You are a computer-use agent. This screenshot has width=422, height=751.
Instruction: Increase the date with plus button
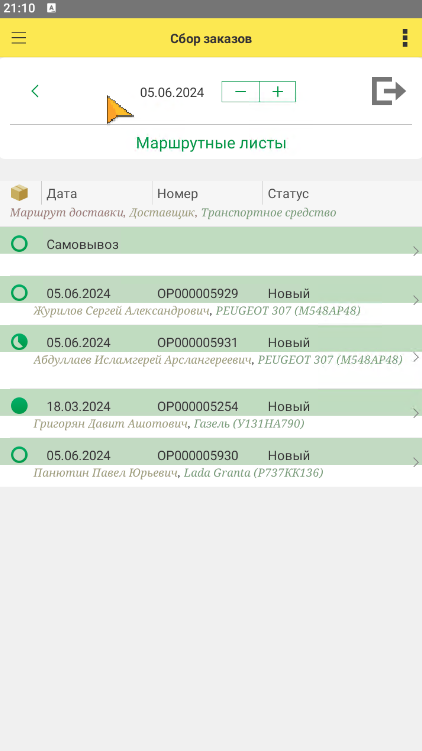pyautogui.click(x=278, y=92)
